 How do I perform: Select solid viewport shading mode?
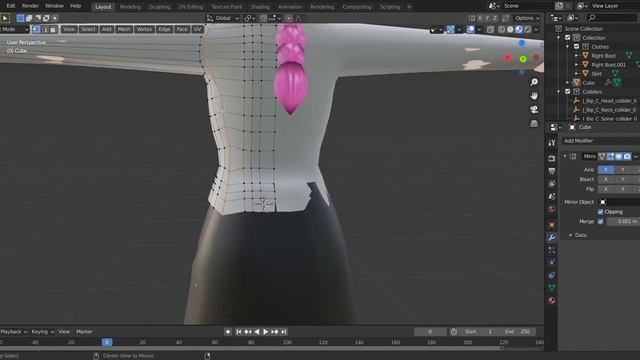(510, 29)
